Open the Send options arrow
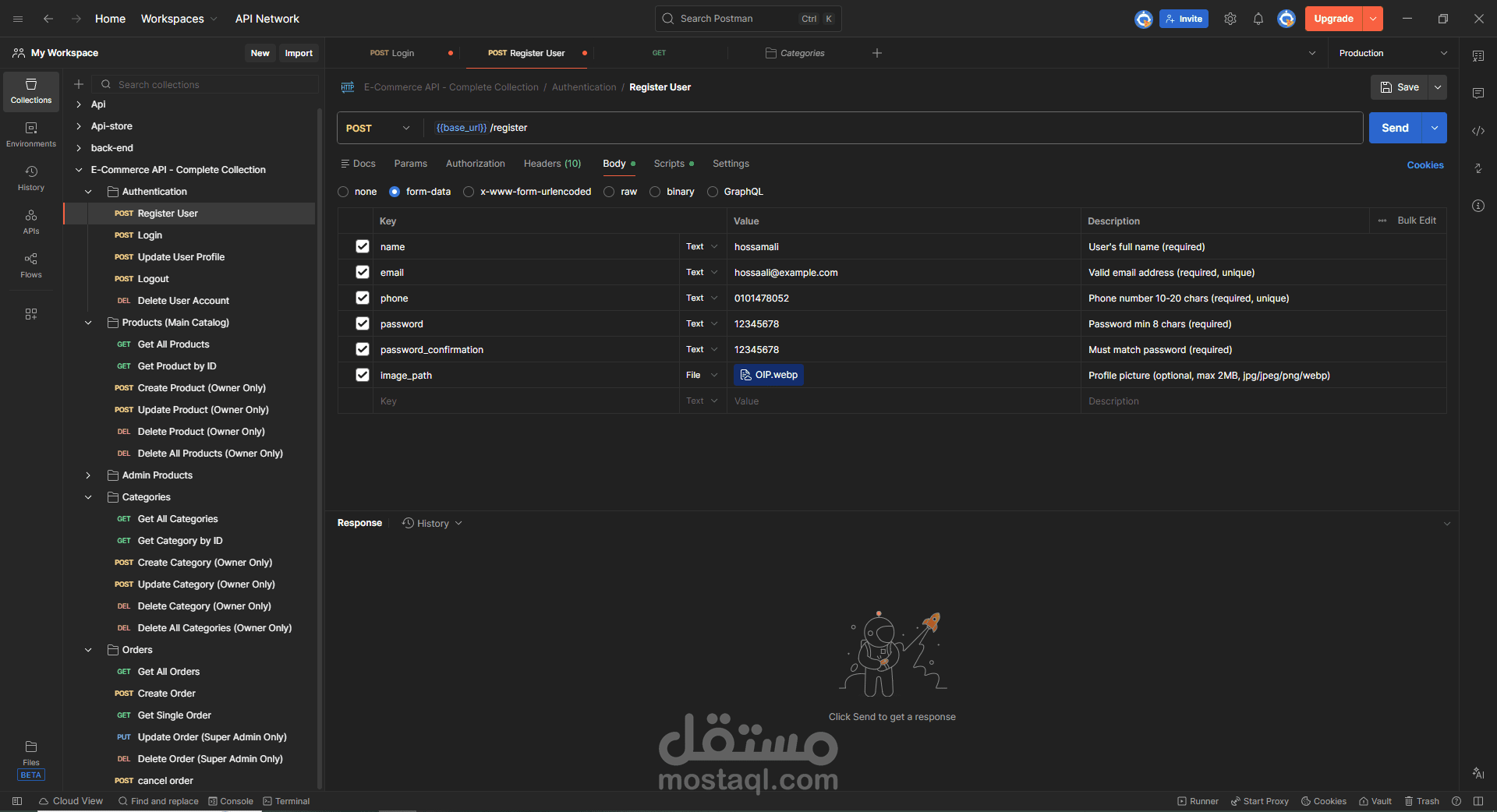Viewport: 1497px width, 812px height. pos(1435,128)
